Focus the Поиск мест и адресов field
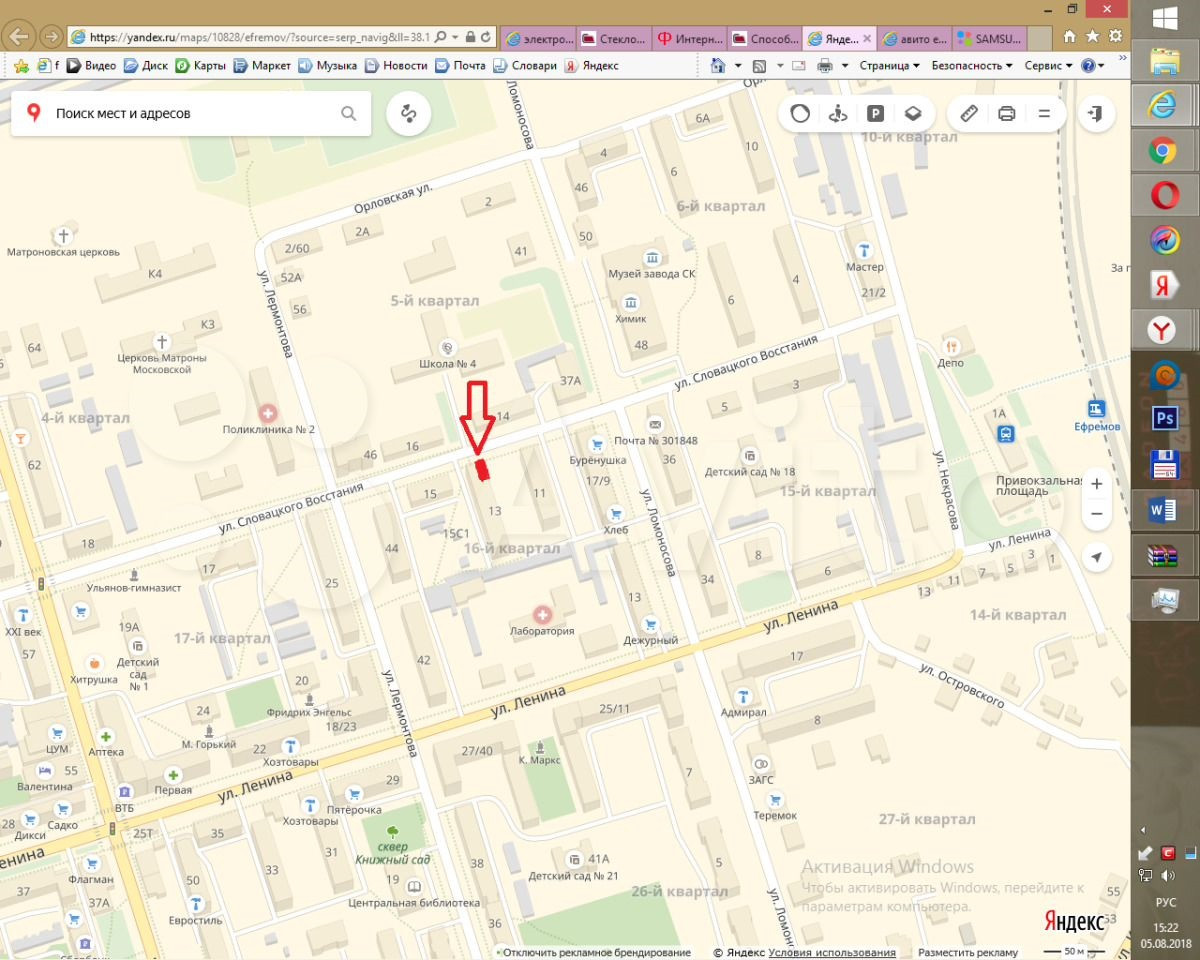Screen dimensions: 1200x960 click(x=190, y=114)
